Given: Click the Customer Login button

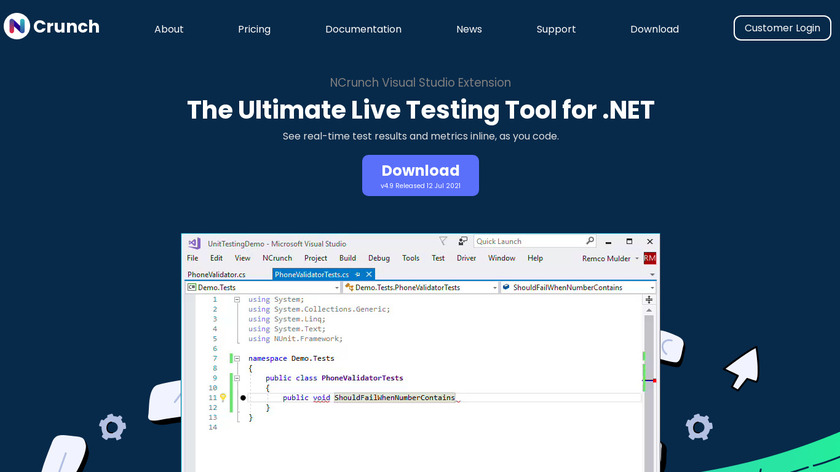Looking at the screenshot, I should [x=782, y=28].
